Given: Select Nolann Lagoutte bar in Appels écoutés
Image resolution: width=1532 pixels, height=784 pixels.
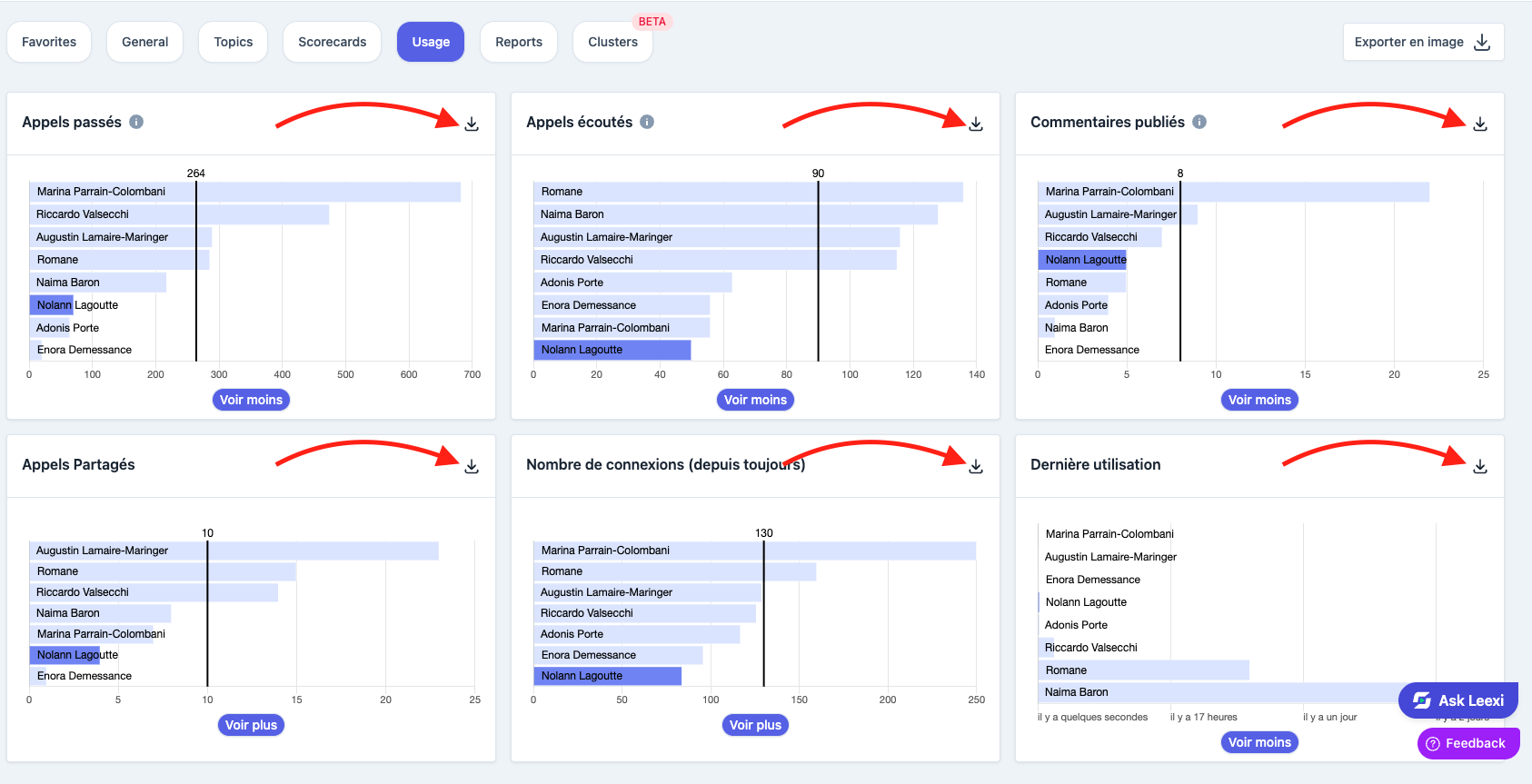Looking at the screenshot, I should point(612,350).
